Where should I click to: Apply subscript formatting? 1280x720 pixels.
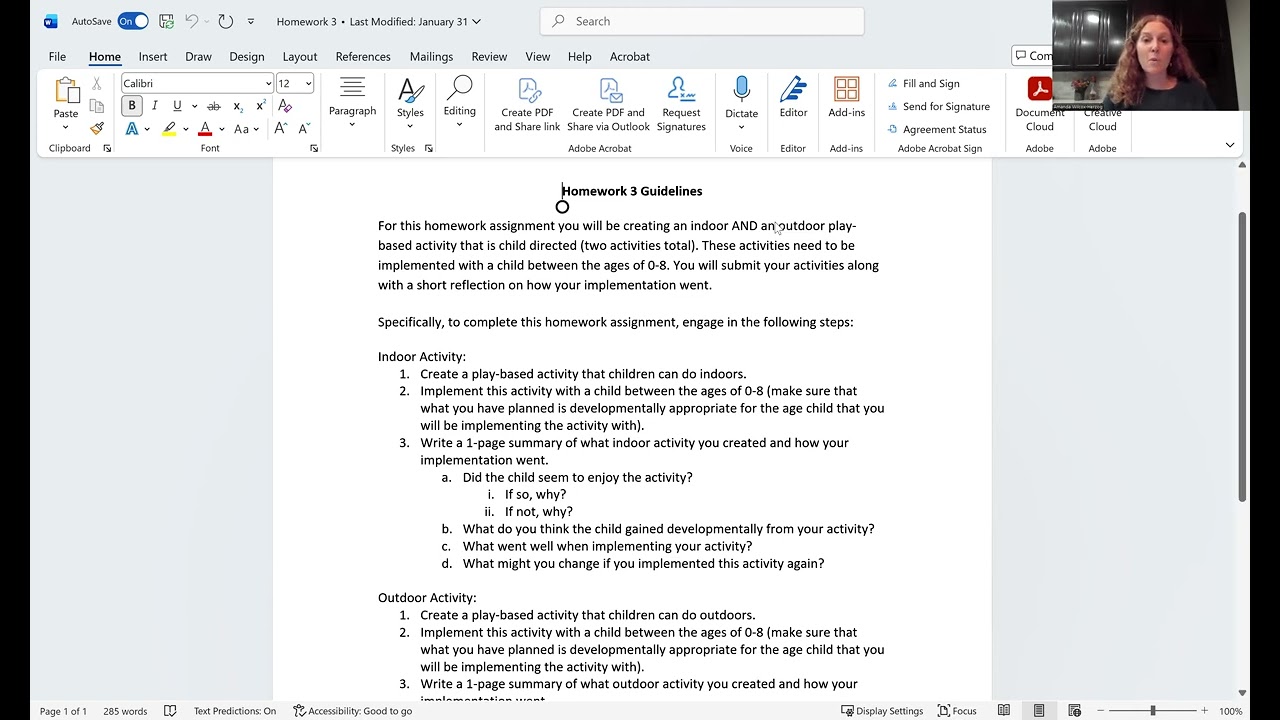pyautogui.click(x=238, y=106)
